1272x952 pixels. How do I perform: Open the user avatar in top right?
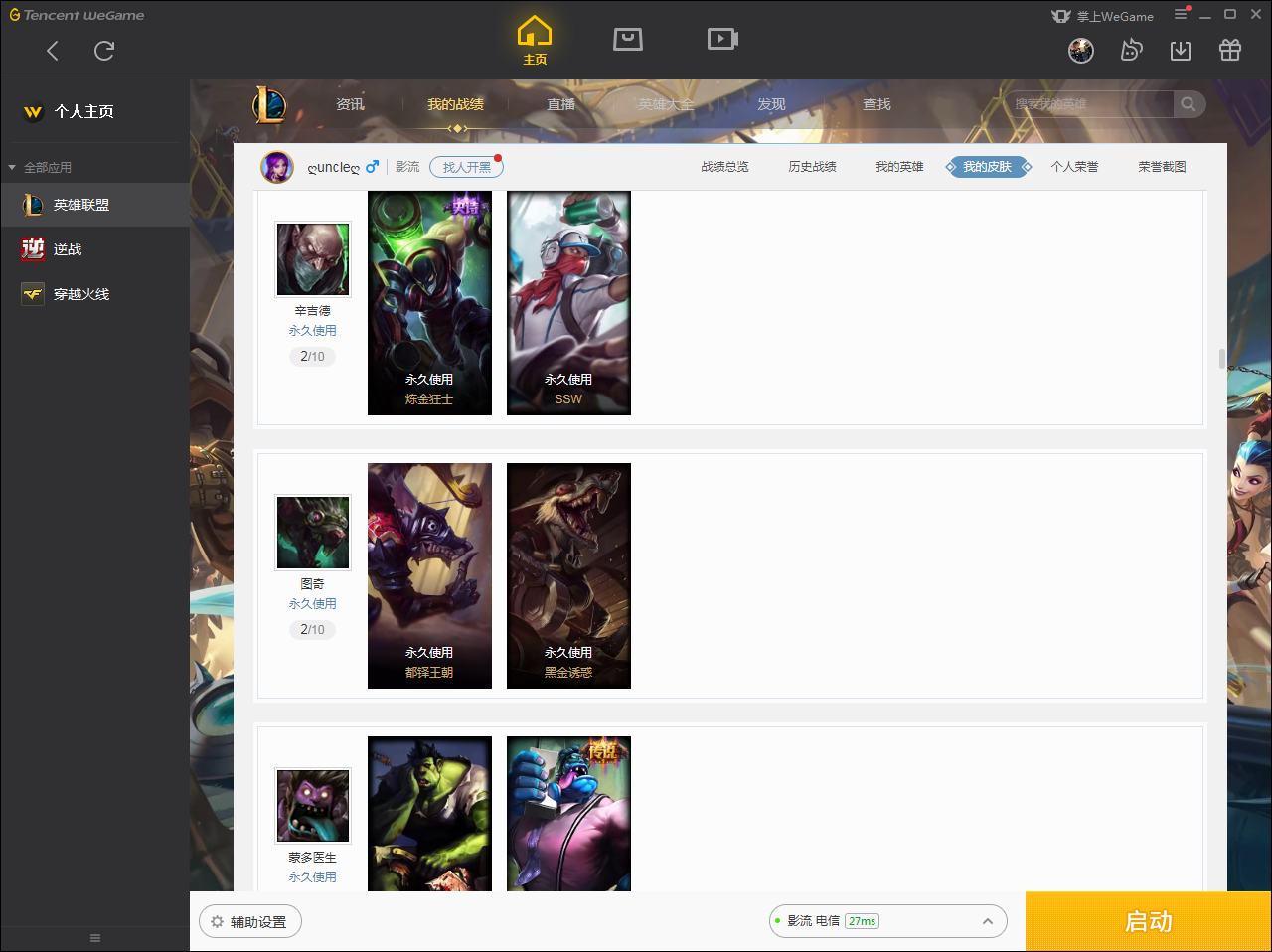[1081, 51]
